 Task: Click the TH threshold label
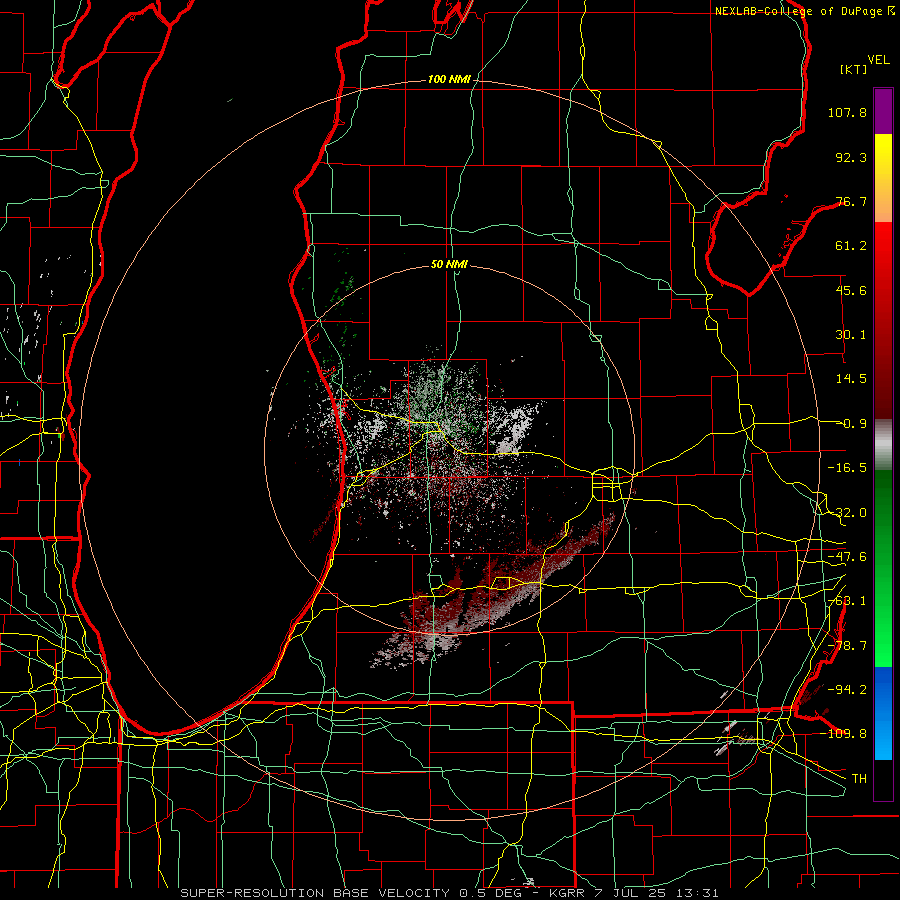(859, 778)
